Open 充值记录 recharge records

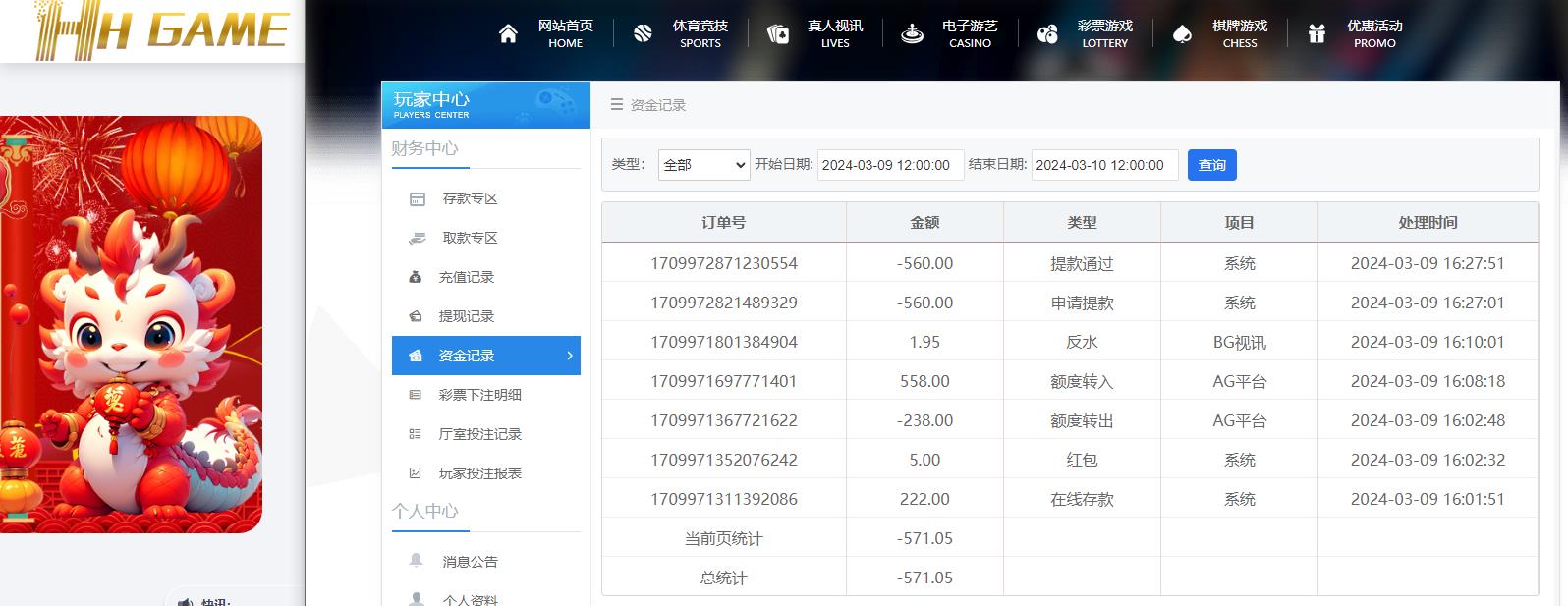click(466, 277)
